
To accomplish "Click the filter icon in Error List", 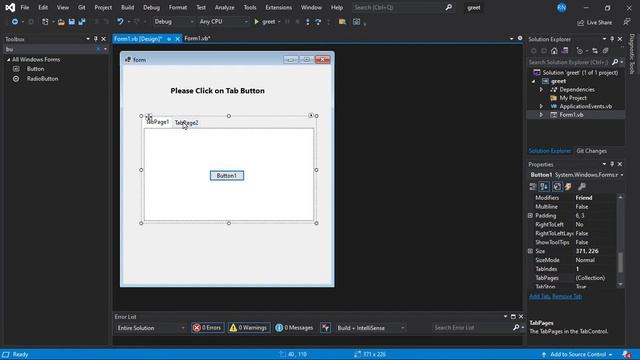I will 325,328.
